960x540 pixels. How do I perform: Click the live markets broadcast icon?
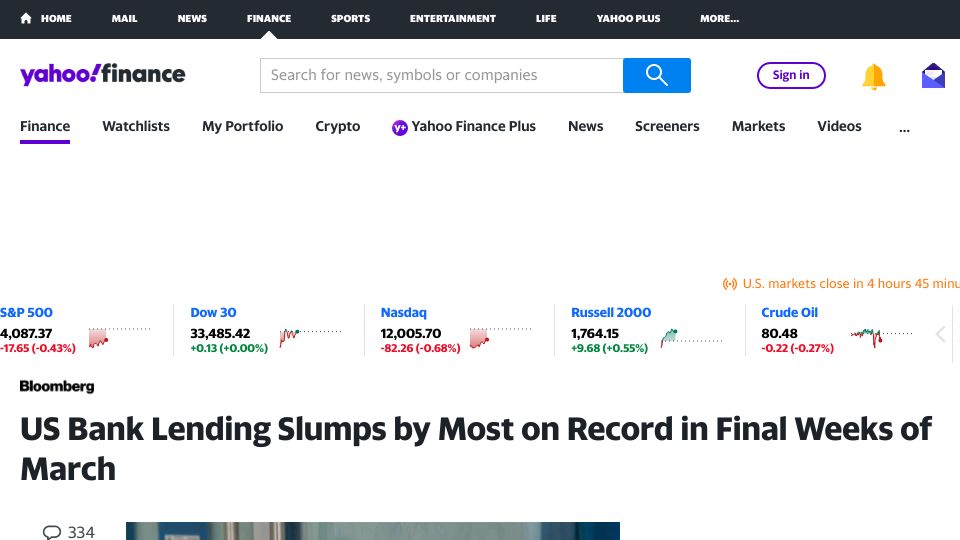[x=730, y=283]
